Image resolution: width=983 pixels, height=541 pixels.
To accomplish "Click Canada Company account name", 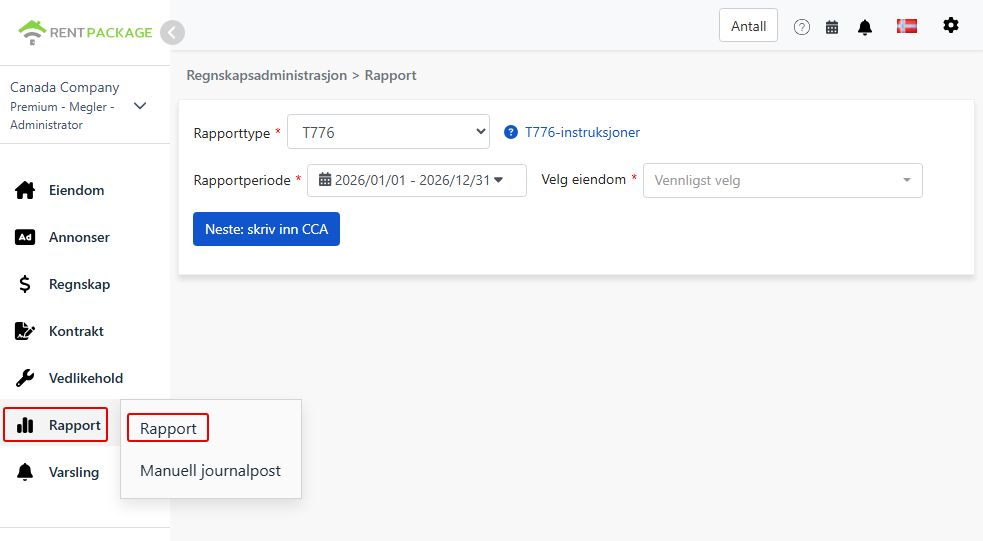I will point(65,87).
